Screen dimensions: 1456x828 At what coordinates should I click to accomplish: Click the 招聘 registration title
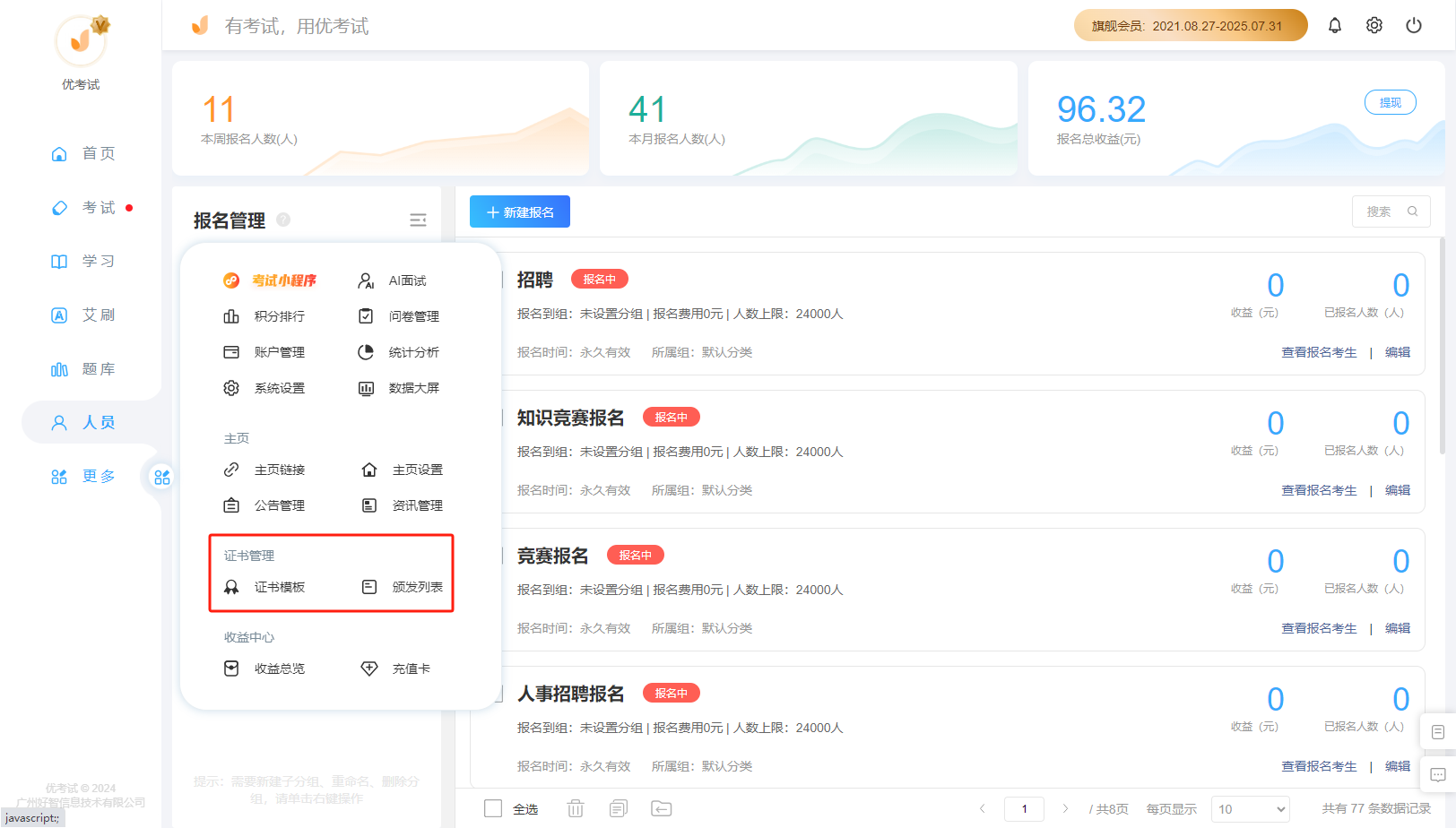(535, 280)
